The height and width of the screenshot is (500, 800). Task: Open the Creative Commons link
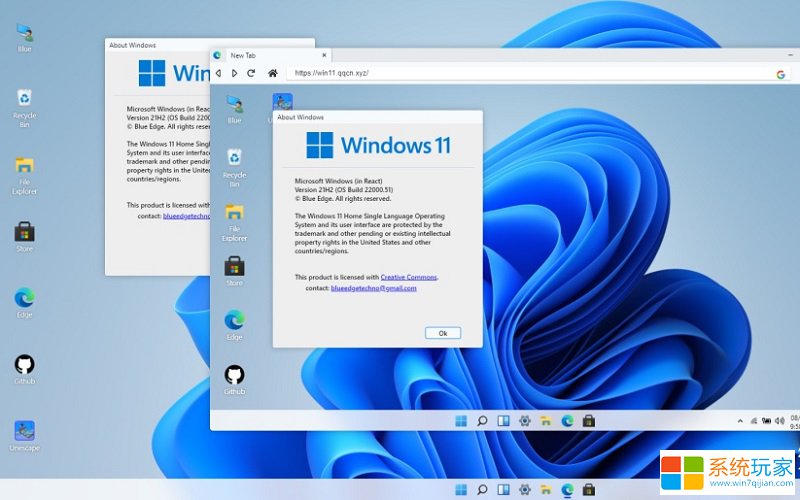(409, 277)
